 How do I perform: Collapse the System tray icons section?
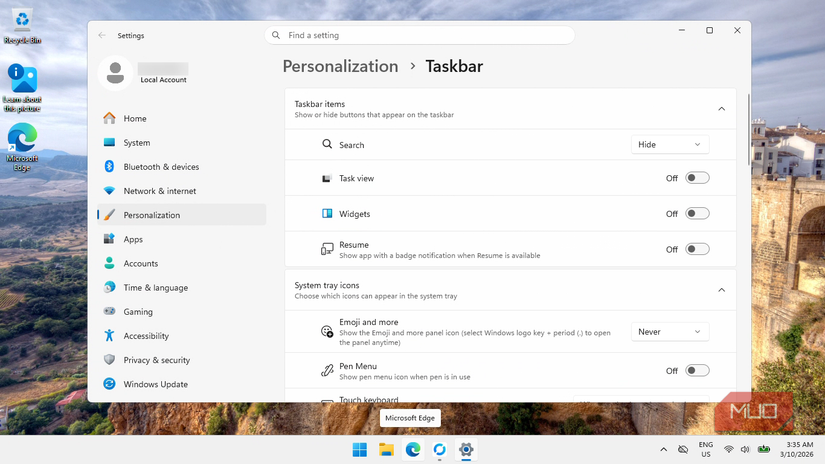pyautogui.click(x=721, y=290)
